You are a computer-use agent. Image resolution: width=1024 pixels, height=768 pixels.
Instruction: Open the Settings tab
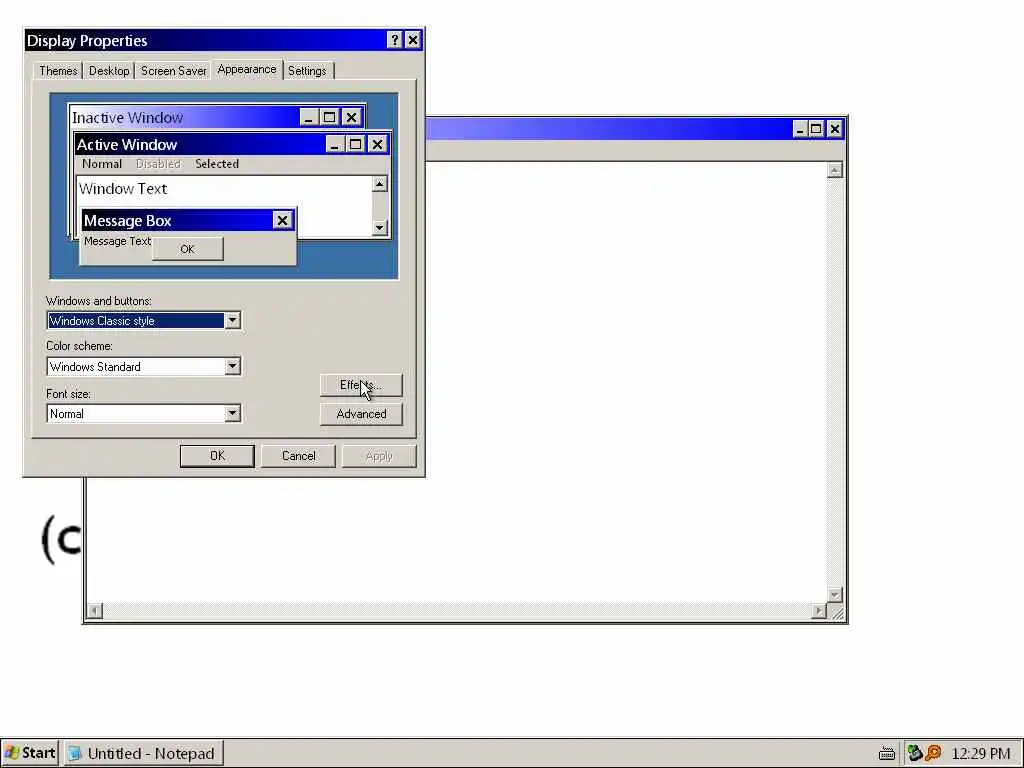tap(307, 71)
